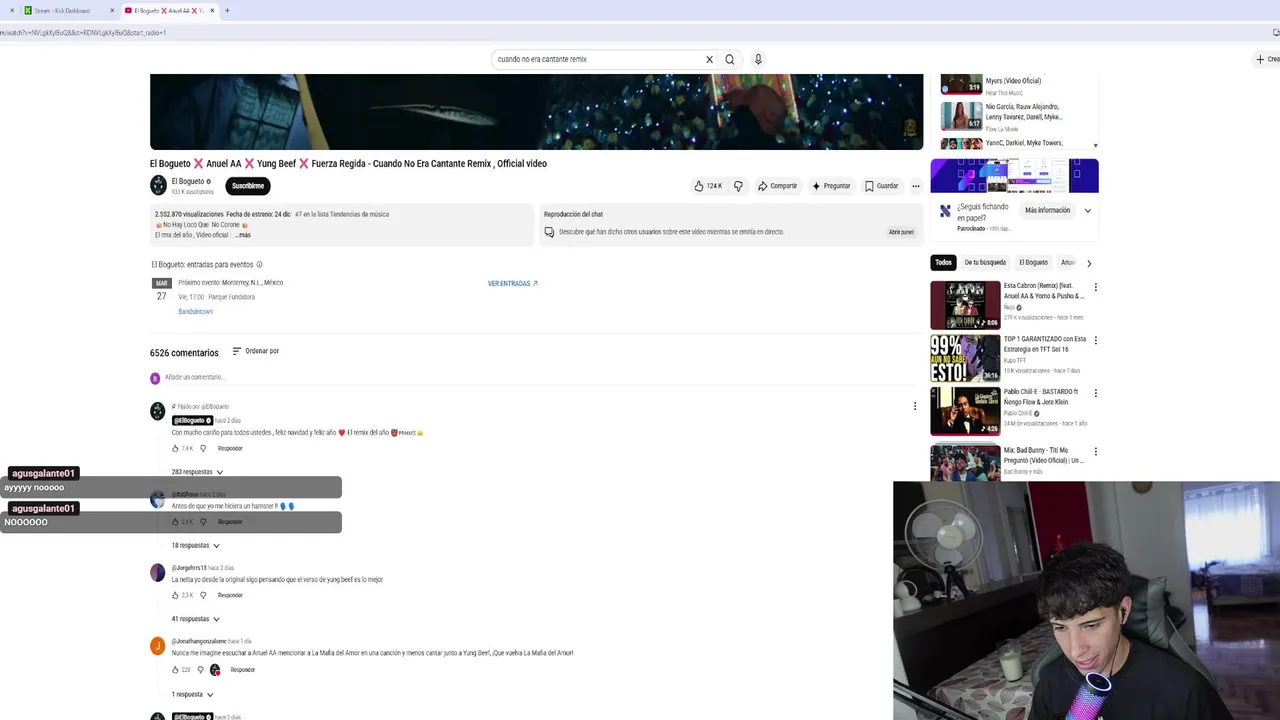1280x720 pixels.
Task: Dislike the pinned @ElBogueto comment
Action: [204, 448]
